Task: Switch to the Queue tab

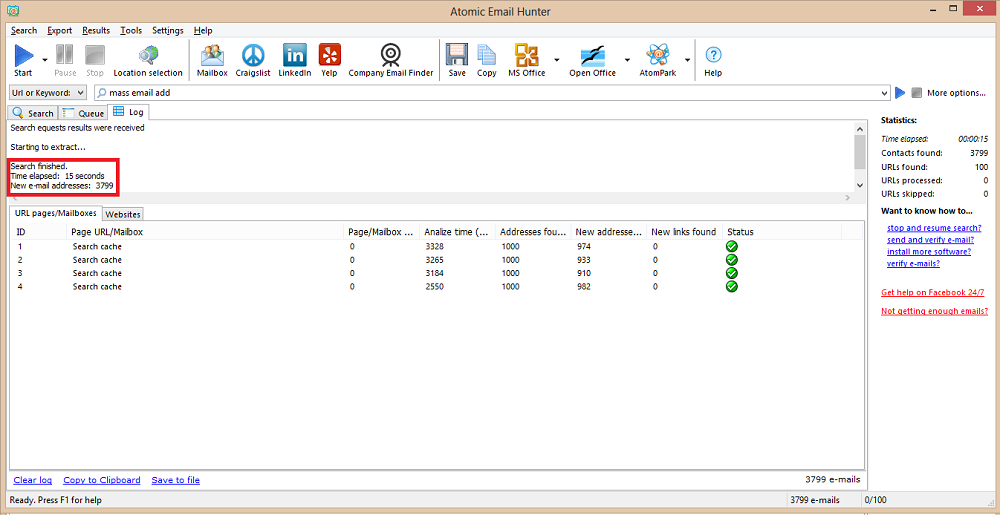Action: point(83,113)
